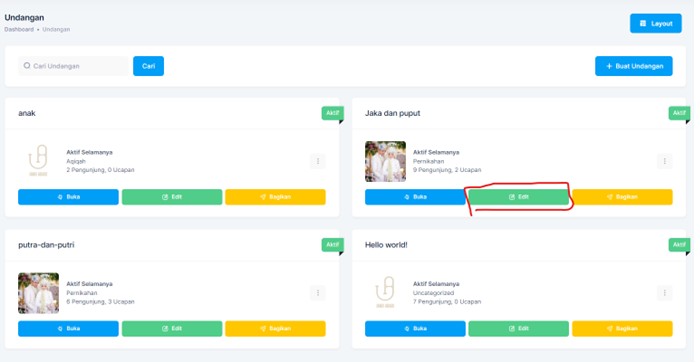This screenshot has height=362, width=694.
Task: Click Edit on the putra-dan-putri card
Action: [172, 328]
